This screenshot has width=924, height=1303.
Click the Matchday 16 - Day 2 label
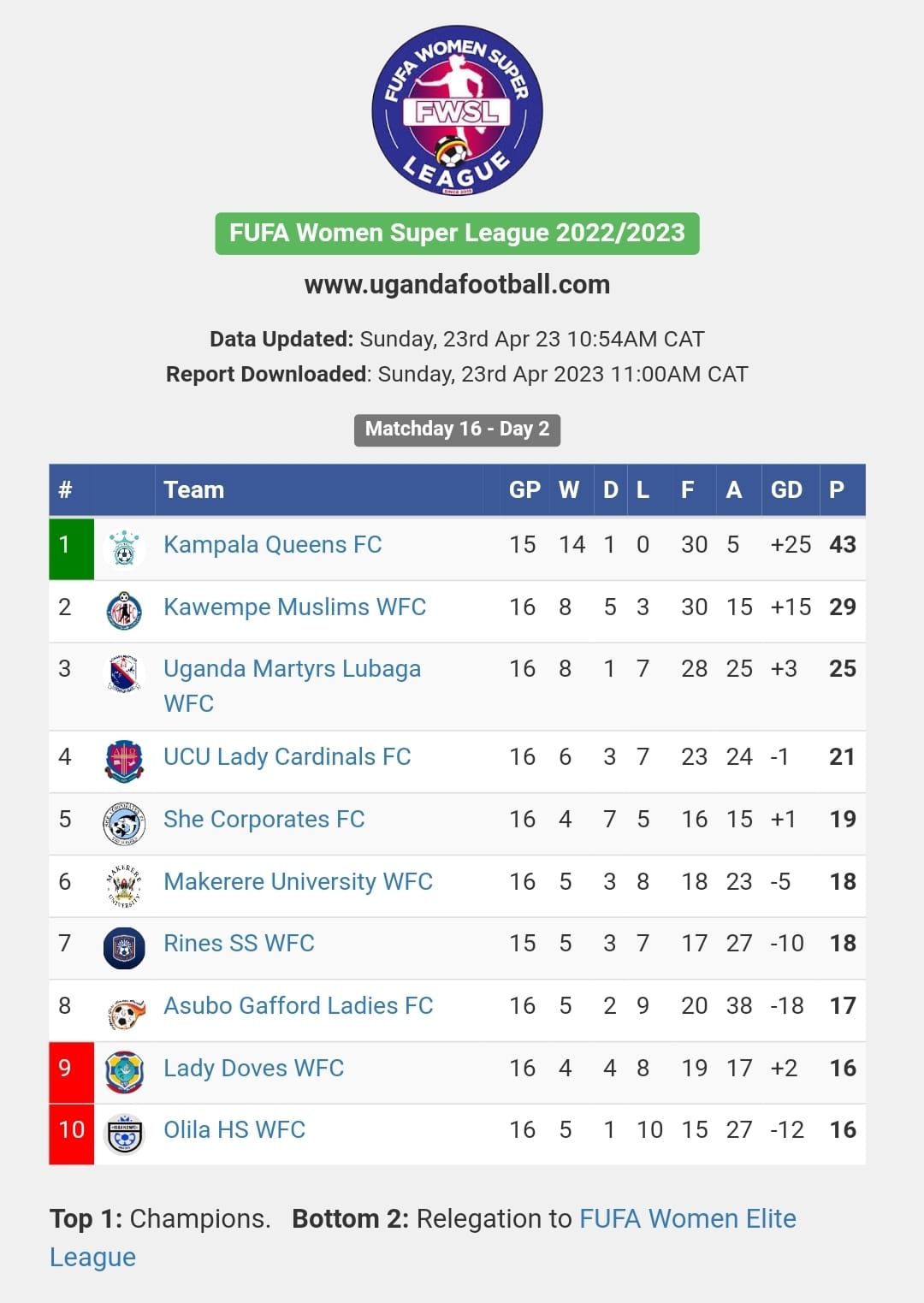click(x=457, y=429)
